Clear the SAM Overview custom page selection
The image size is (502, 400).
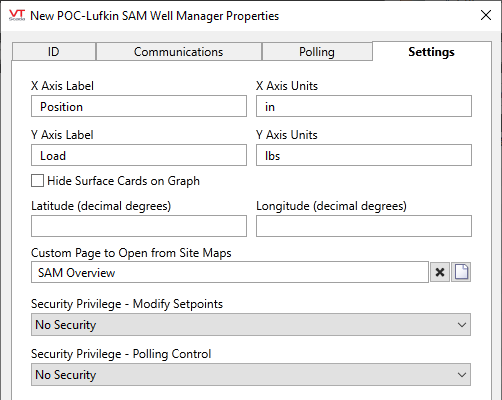pos(440,272)
